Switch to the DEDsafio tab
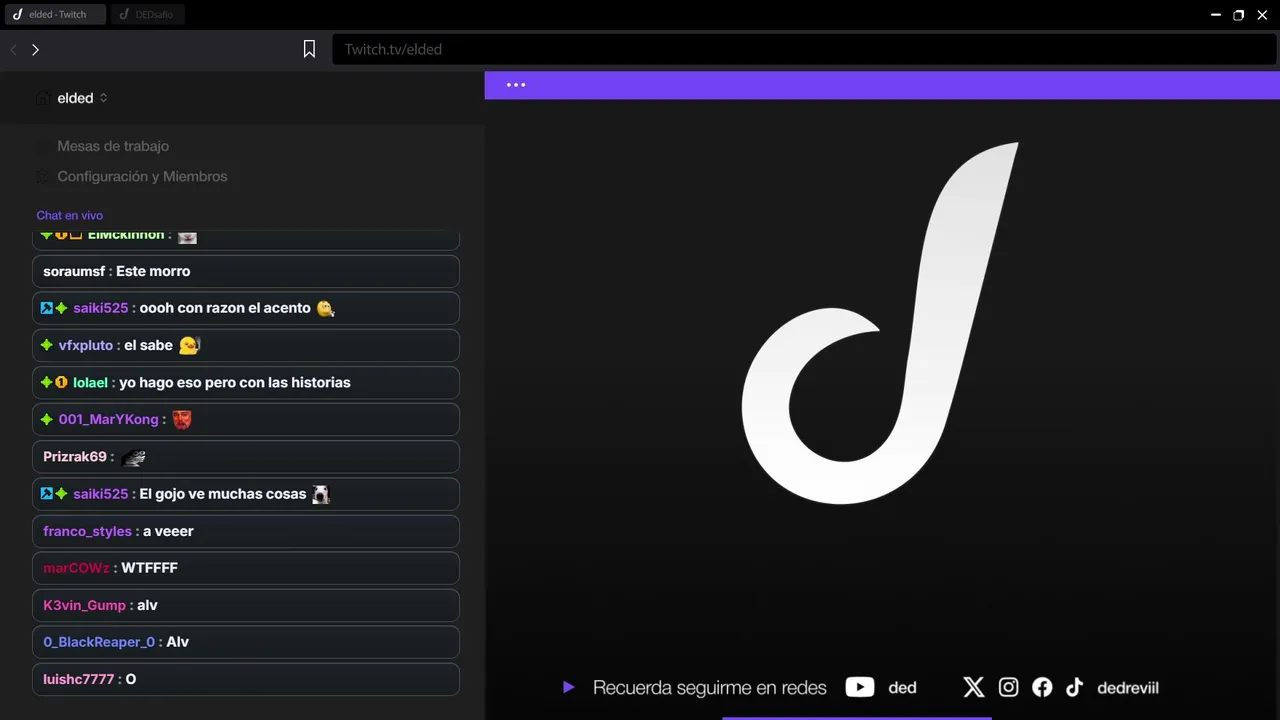1280x720 pixels. (148, 15)
